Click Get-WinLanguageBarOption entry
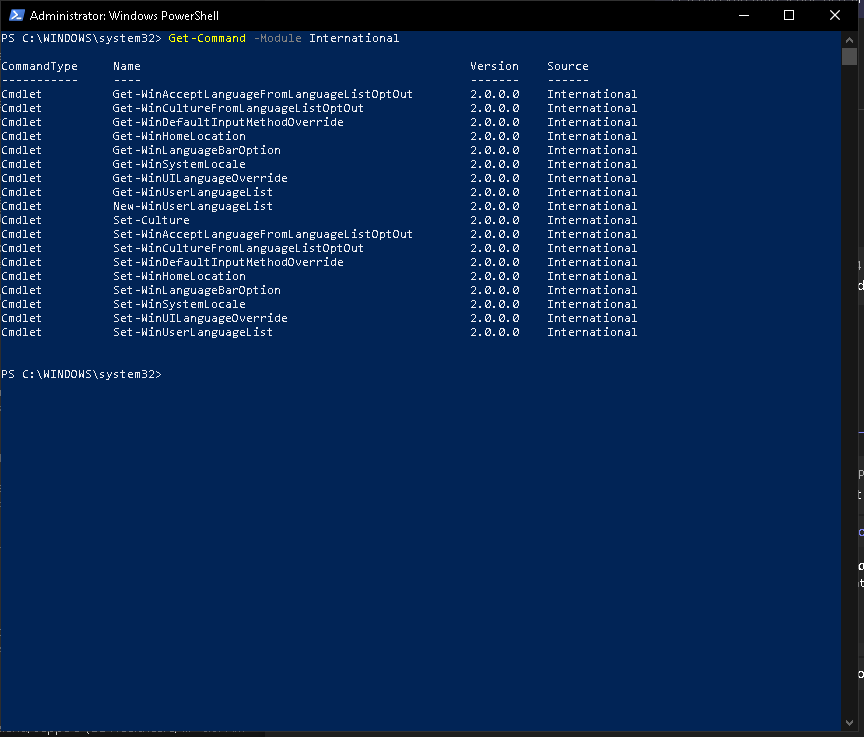 (197, 150)
